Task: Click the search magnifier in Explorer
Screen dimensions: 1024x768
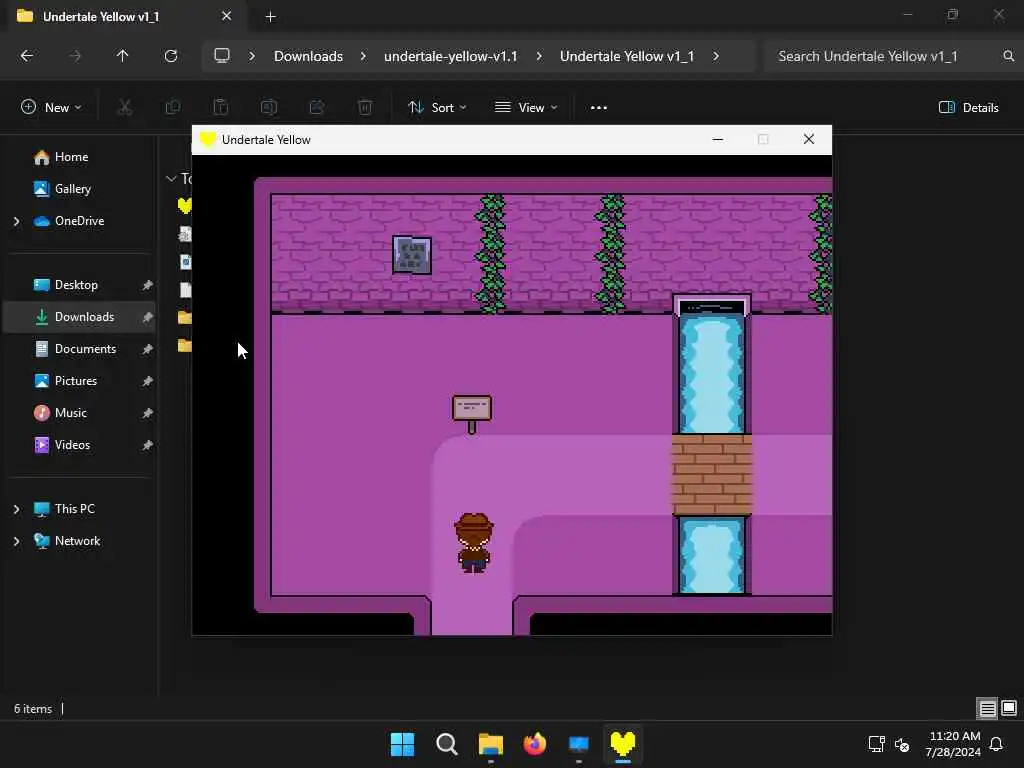Action: (x=1008, y=56)
